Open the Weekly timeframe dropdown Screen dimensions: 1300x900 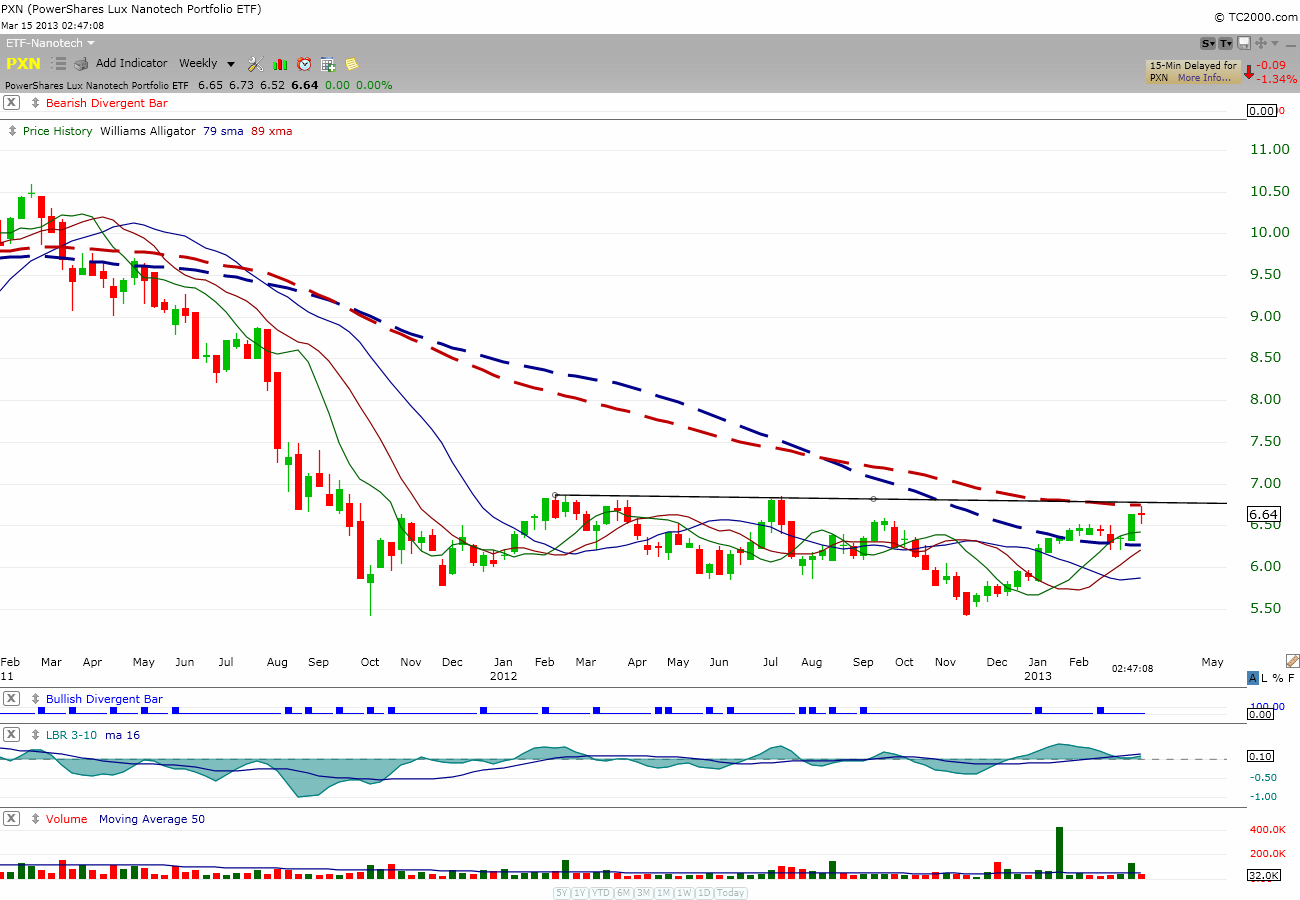207,64
